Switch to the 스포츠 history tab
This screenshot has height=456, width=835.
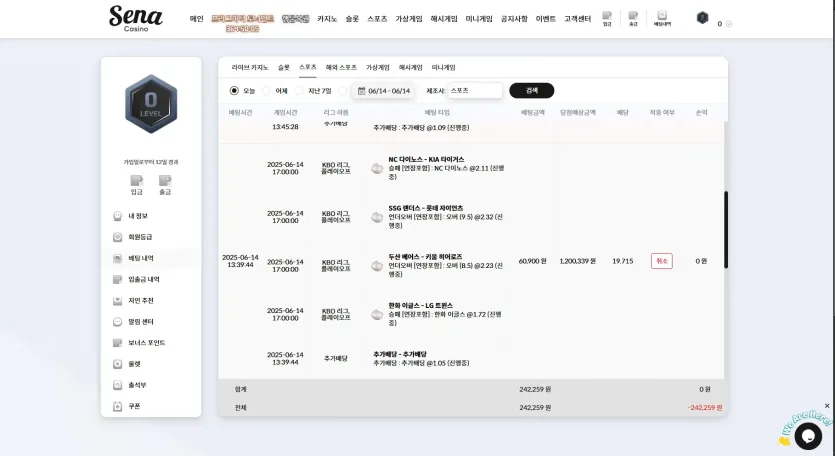coord(308,67)
